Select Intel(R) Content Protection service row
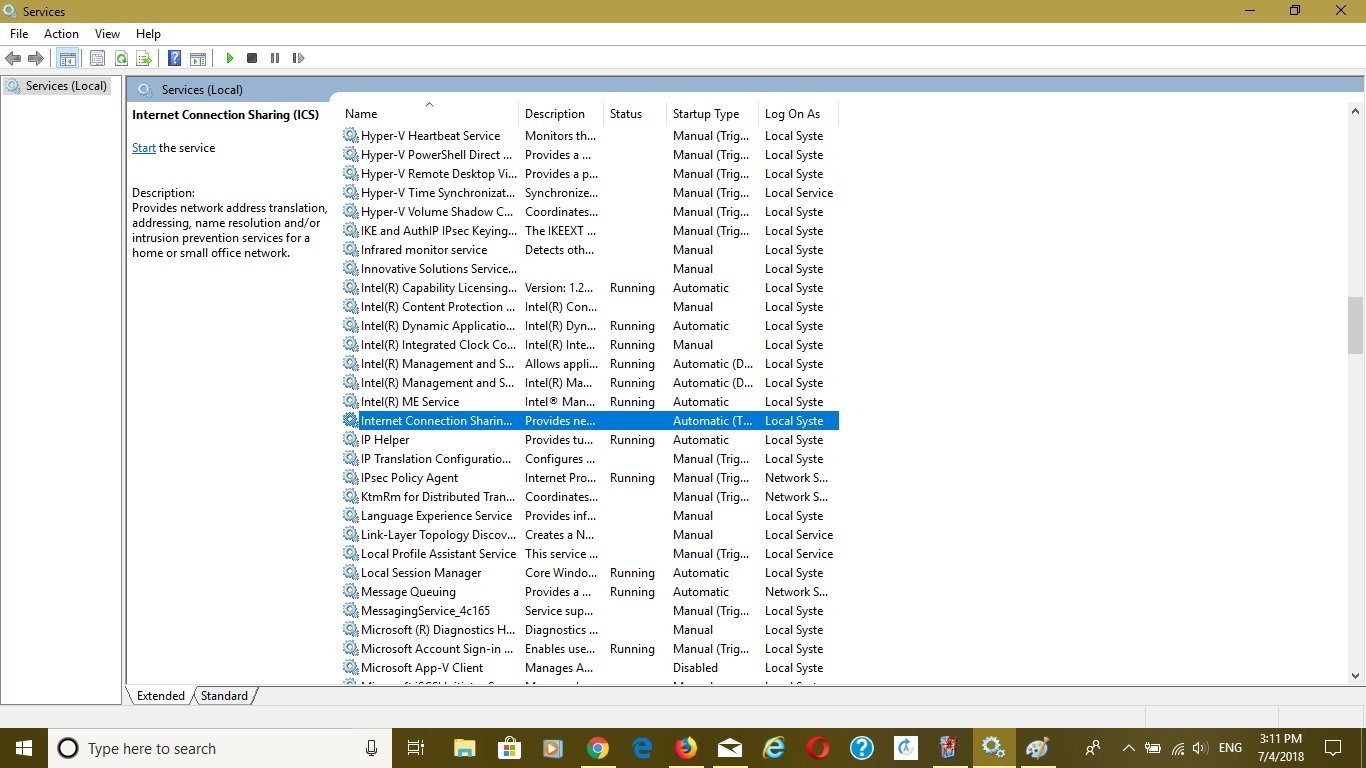 click(x=590, y=307)
